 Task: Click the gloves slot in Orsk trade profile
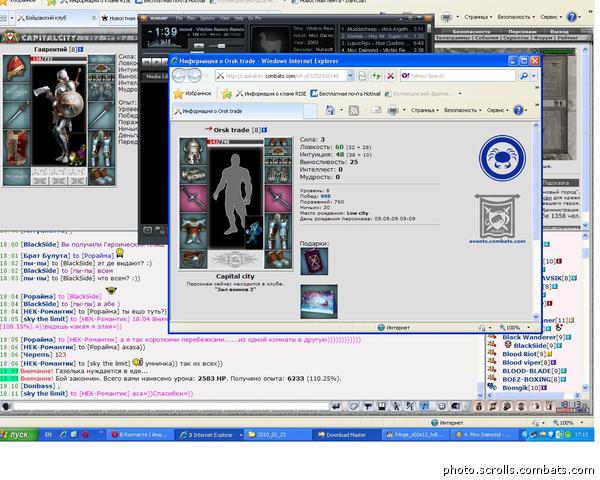(x=278, y=175)
